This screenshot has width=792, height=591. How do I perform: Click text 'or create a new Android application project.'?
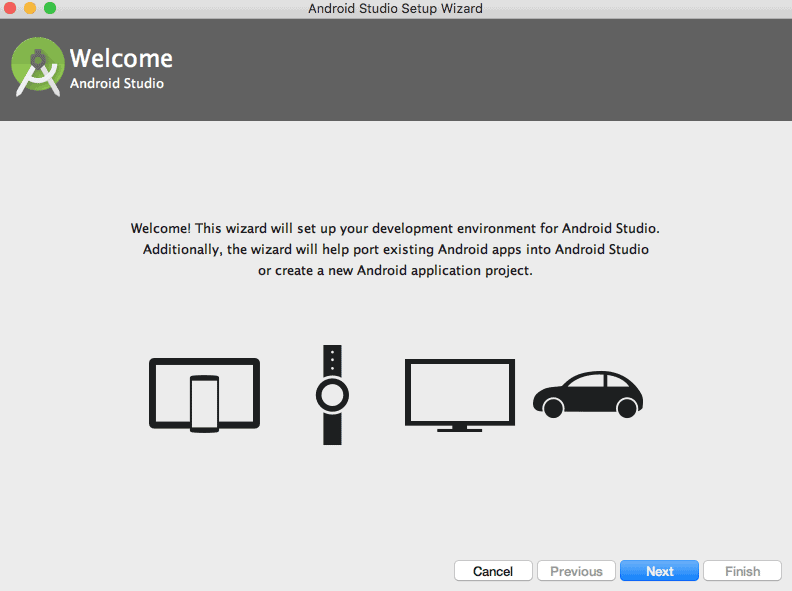(395, 271)
